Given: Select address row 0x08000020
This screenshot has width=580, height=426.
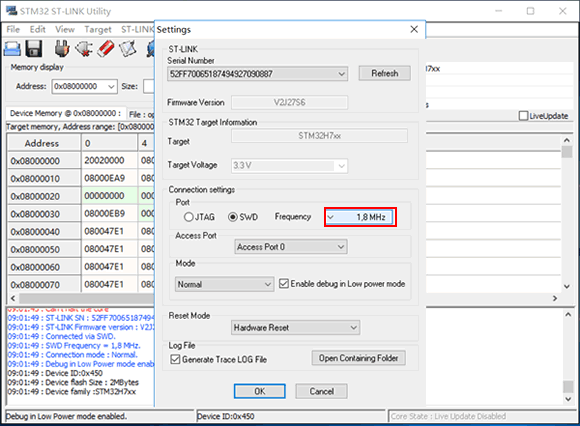Looking at the screenshot, I should click(x=43, y=196).
